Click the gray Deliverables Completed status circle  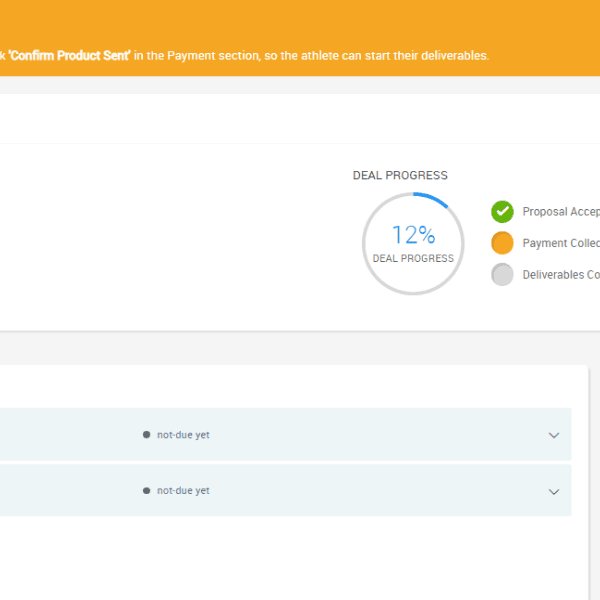[502, 275]
